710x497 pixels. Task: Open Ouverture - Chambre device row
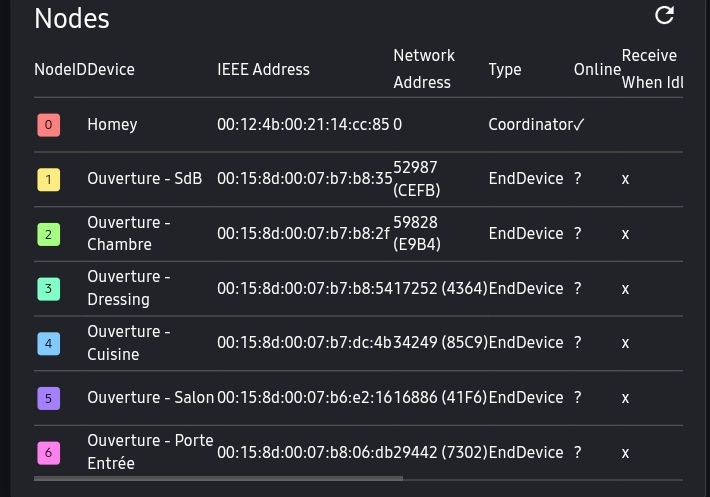(x=128, y=233)
